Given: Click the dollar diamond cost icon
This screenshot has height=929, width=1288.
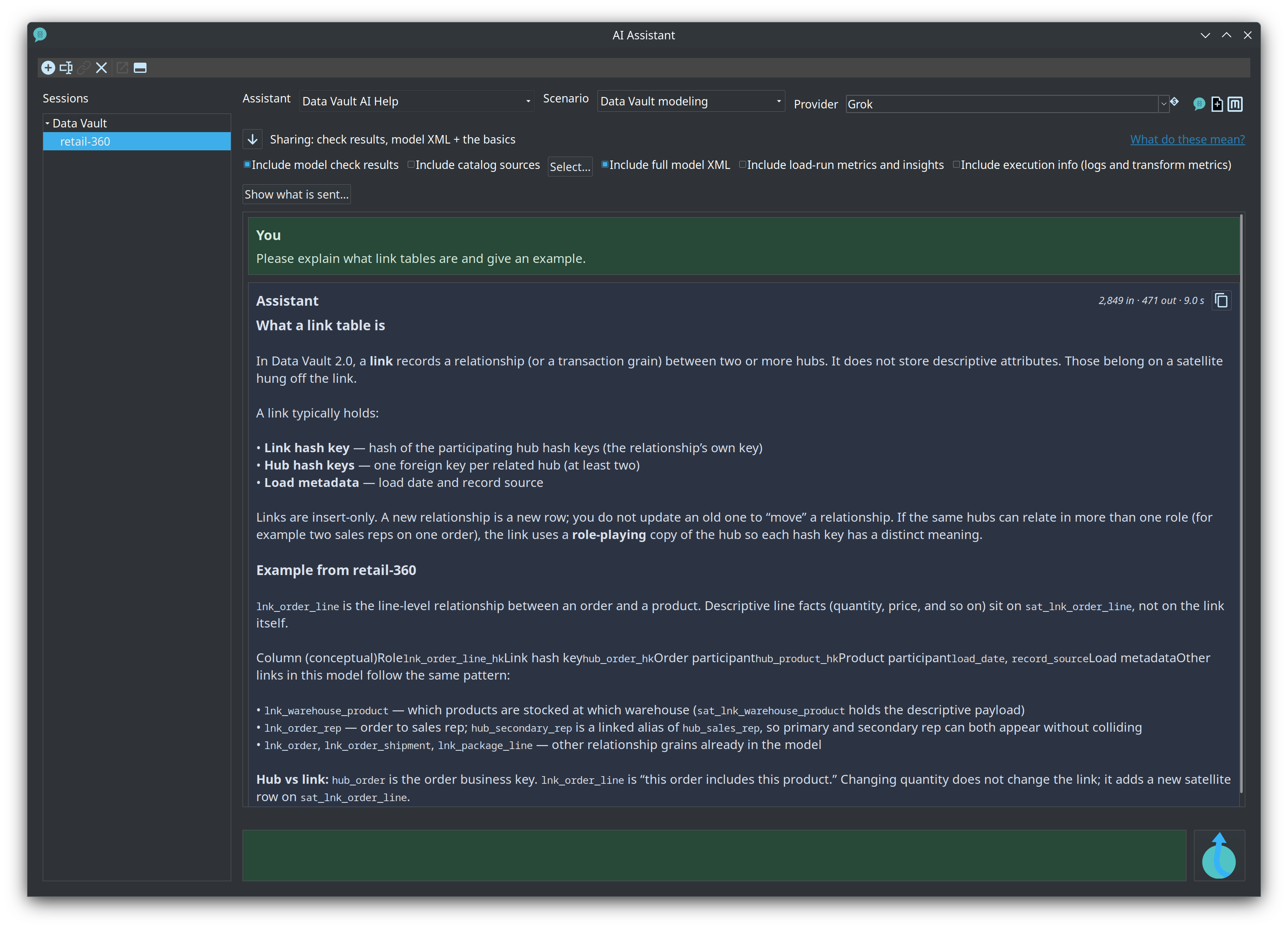Looking at the screenshot, I should click(x=1175, y=102).
